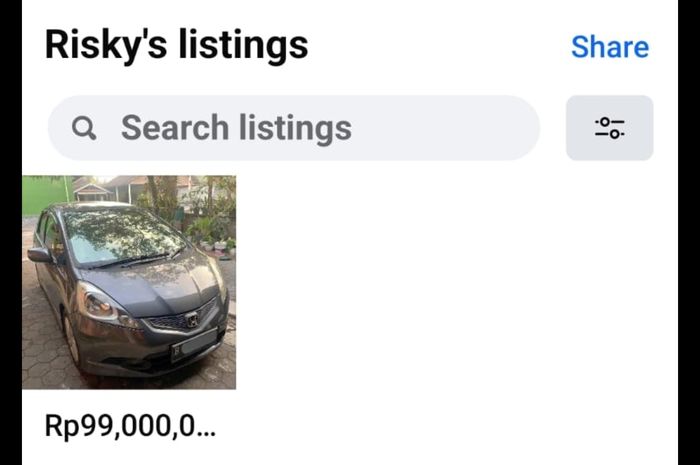View the car listing thumbnail
The width and height of the screenshot is (700, 465).
coord(129,282)
